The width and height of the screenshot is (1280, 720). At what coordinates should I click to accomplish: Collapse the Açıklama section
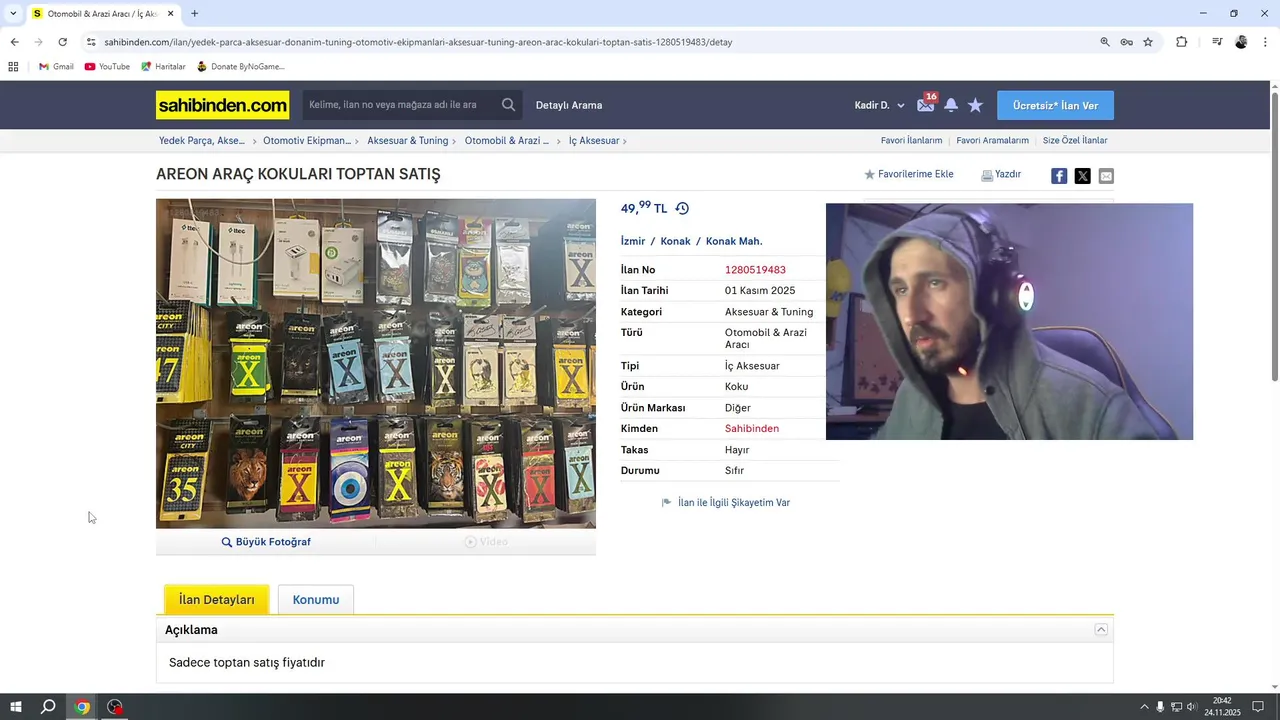click(1101, 630)
